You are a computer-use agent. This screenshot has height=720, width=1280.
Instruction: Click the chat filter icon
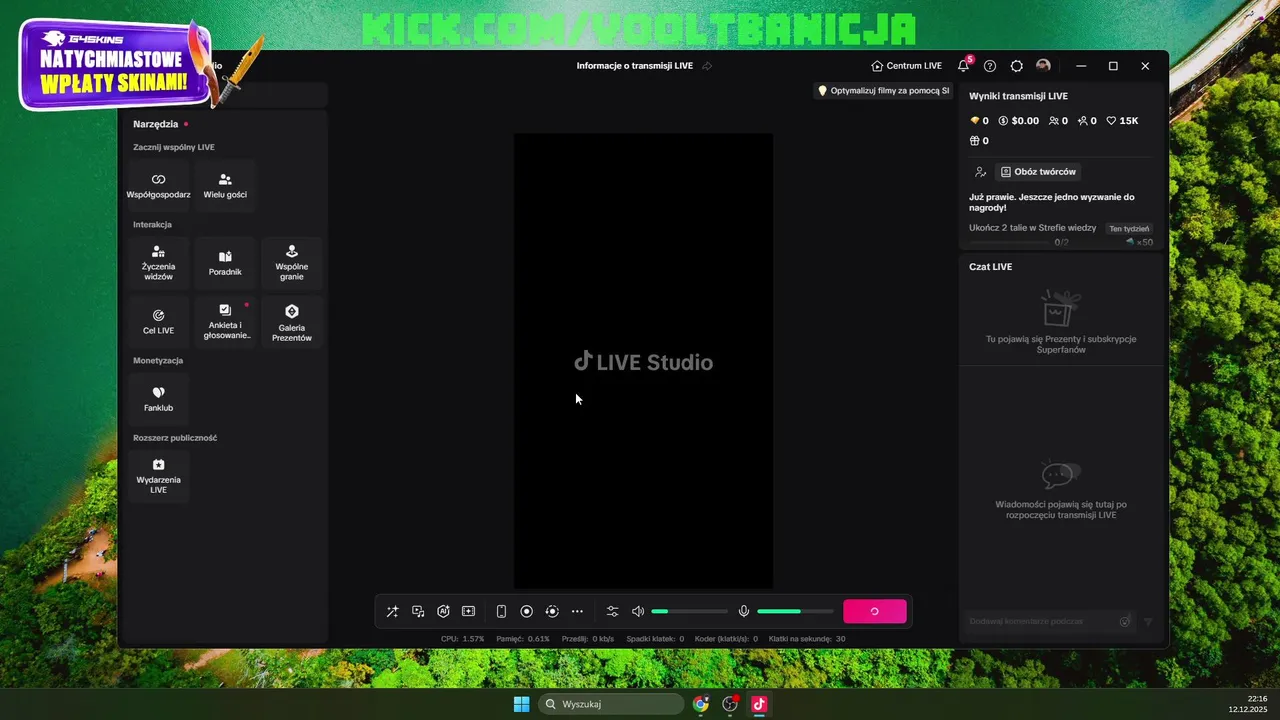pos(1148,622)
